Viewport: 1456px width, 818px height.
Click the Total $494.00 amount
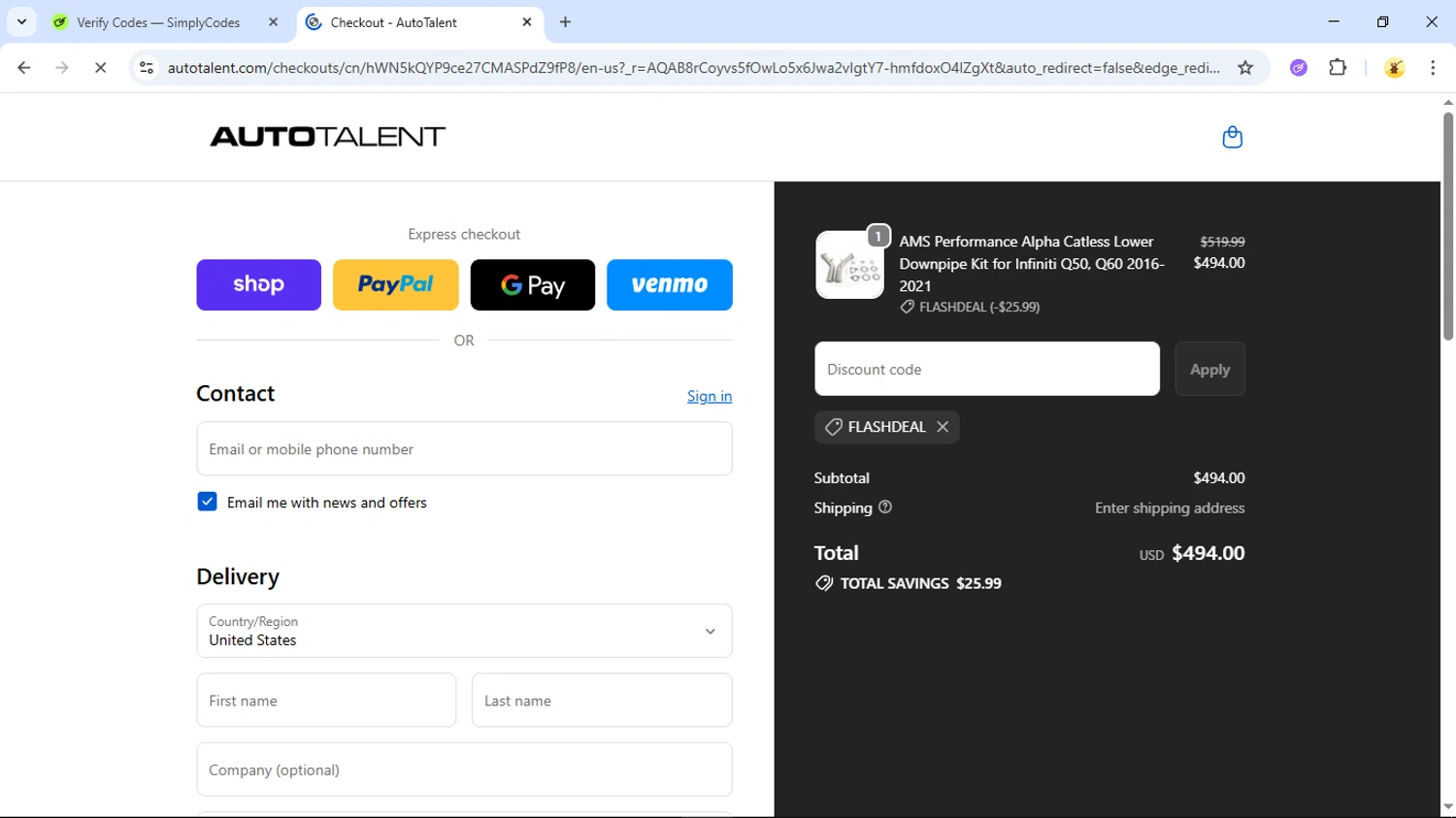[1208, 553]
